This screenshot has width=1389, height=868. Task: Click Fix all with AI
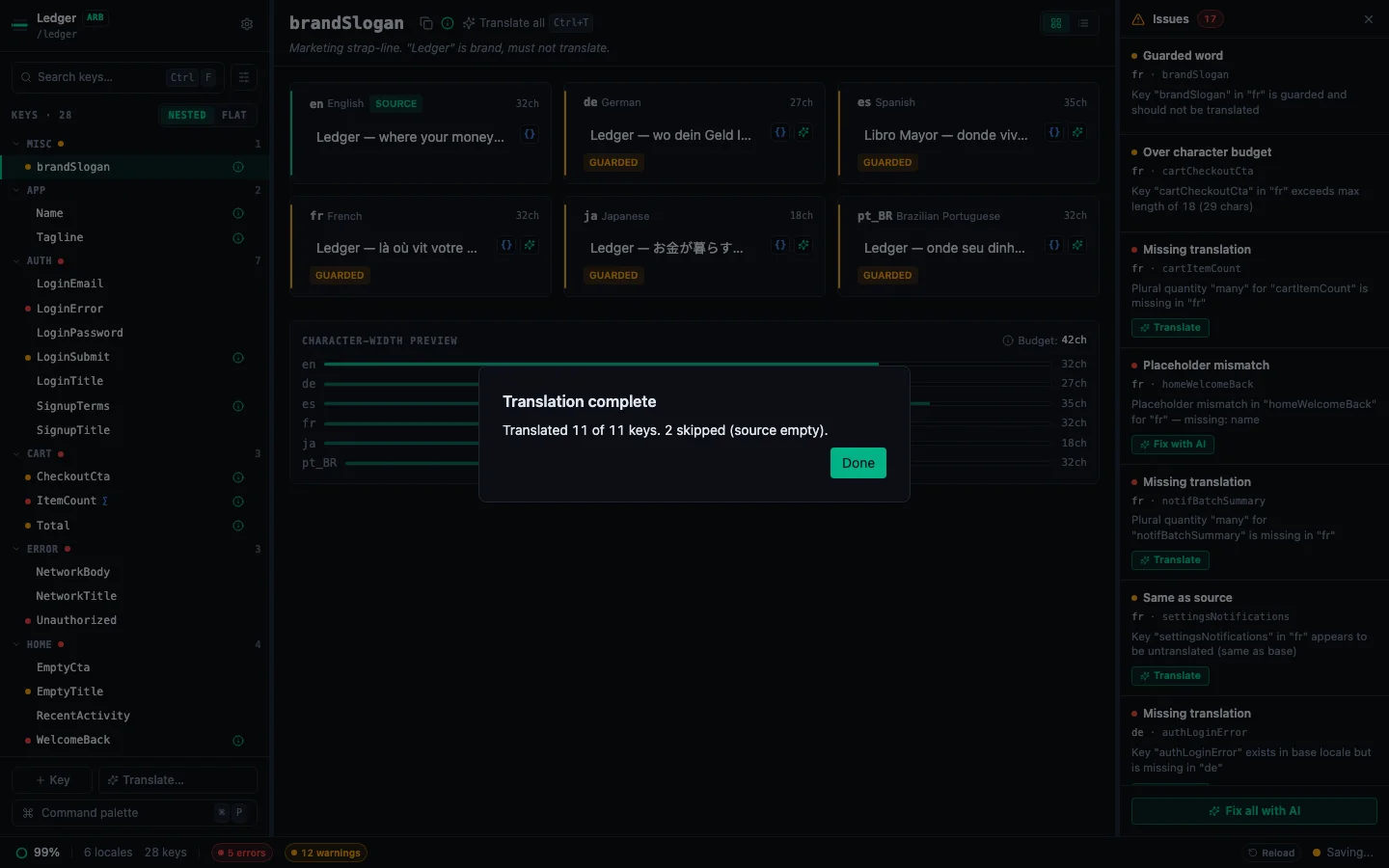pyautogui.click(x=1254, y=811)
